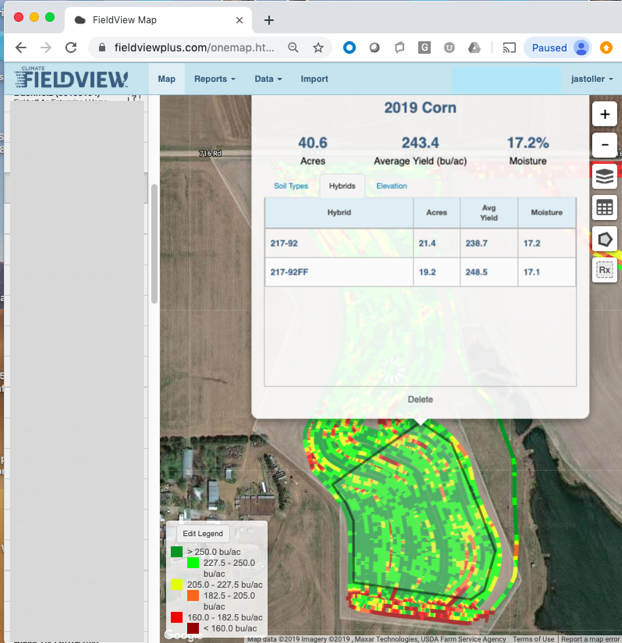Click the Edit Legend button
The width and height of the screenshot is (622, 643).
(x=203, y=533)
